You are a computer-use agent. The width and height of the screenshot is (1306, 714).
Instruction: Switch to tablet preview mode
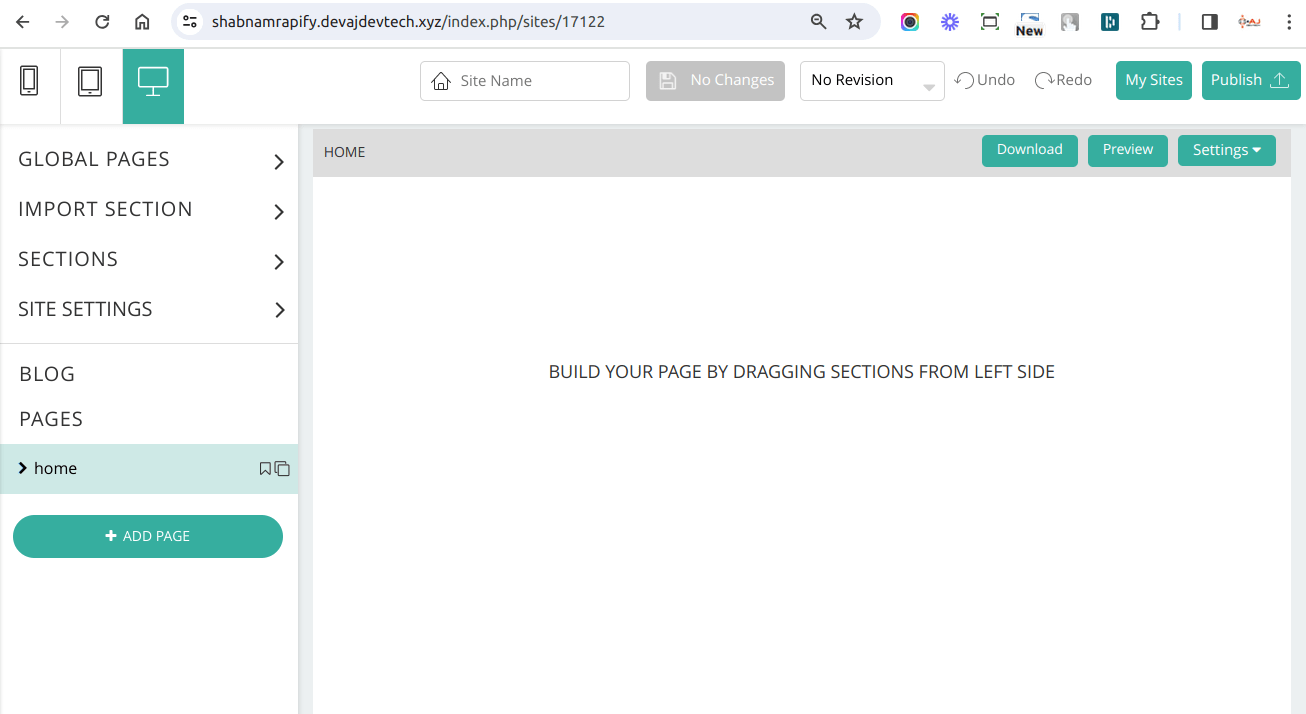pyautogui.click(x=90, y=81)
